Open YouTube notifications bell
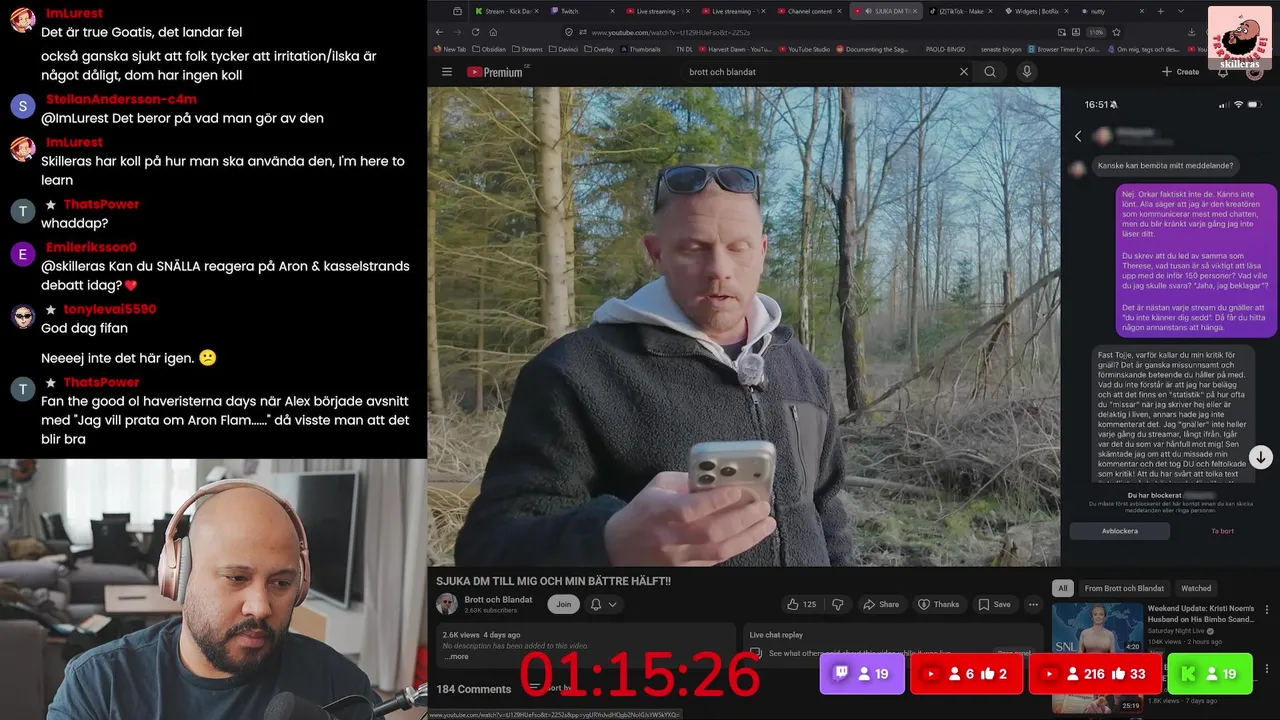Screen dimensions: 1280x720 1223,72
